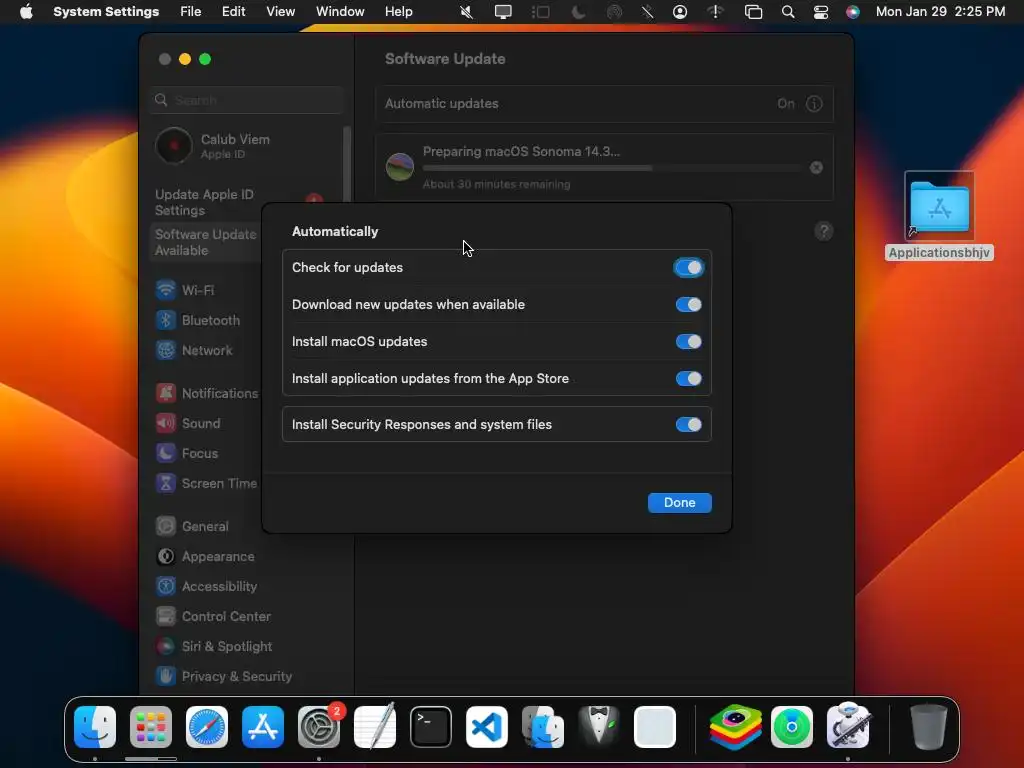Turn off Install macOS updates switch
Image resolution: width=1024 pixels, height=768 pixels.
click(688, 342)
